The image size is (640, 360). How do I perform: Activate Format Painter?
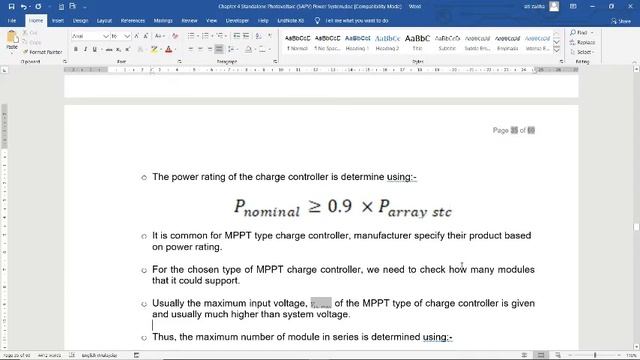click(x=42, y=52)
